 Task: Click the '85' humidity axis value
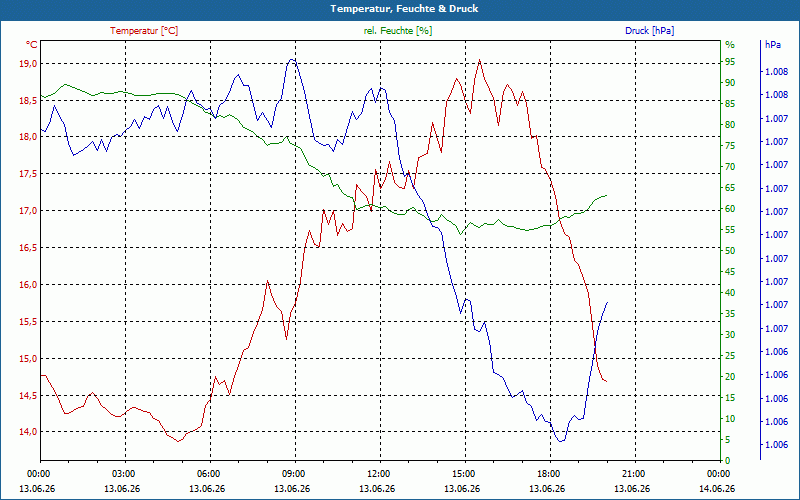(730, 104)
